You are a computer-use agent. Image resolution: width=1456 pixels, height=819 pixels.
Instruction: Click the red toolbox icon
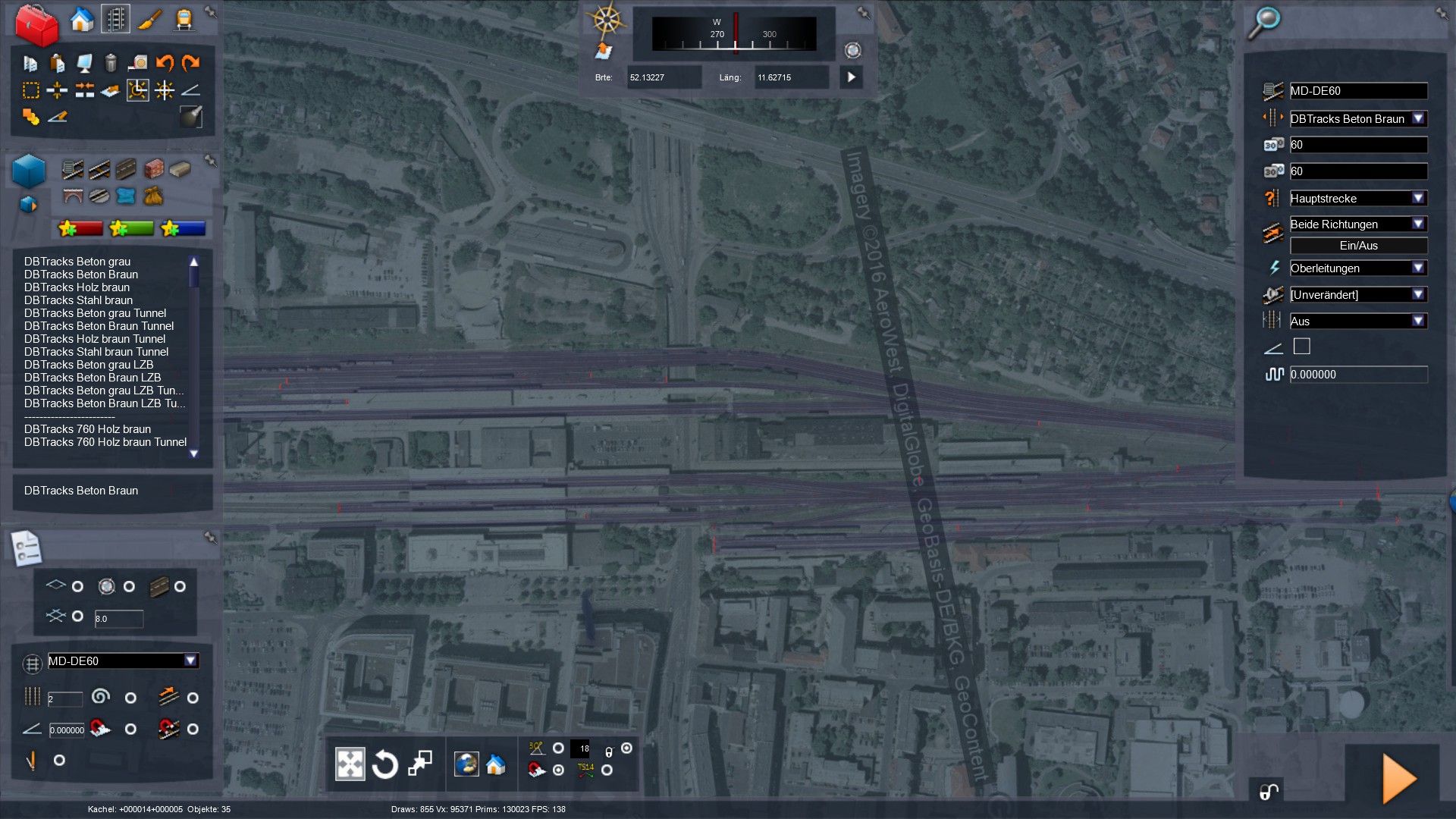tap(37, 24)
